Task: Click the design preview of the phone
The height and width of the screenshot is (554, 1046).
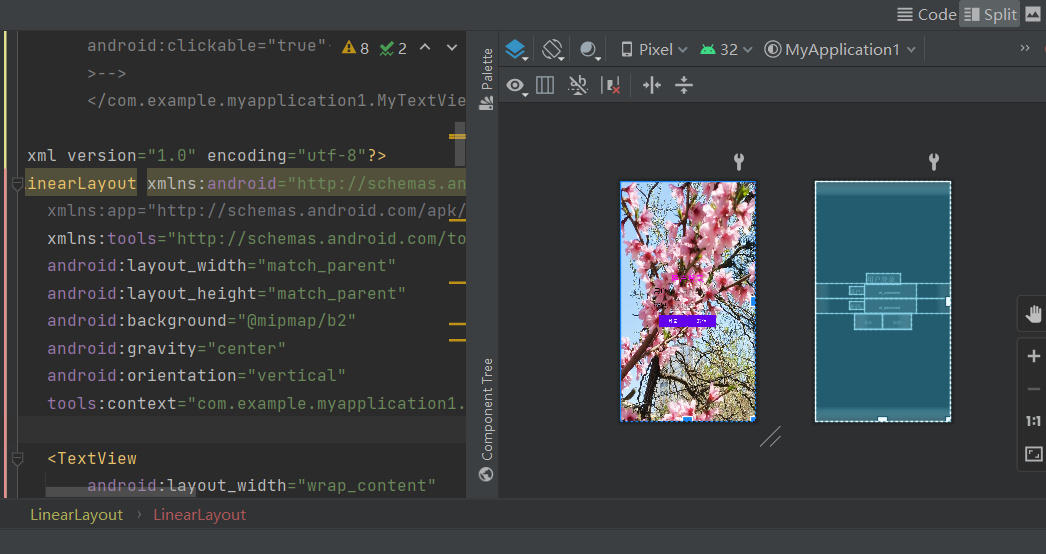Action: click(x=688, y=301)
